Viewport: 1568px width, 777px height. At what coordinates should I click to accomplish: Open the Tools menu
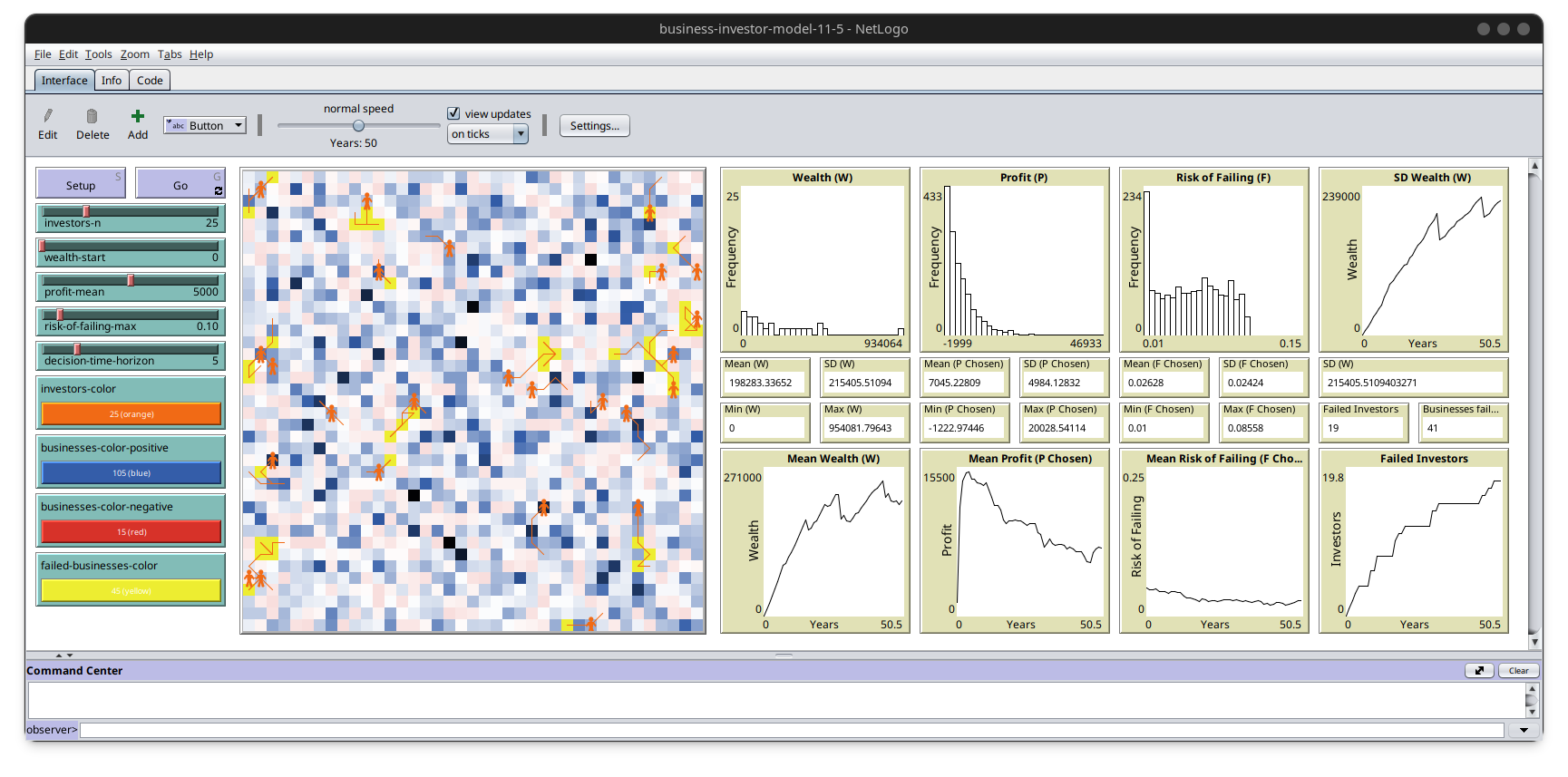(x=98, y=54)
